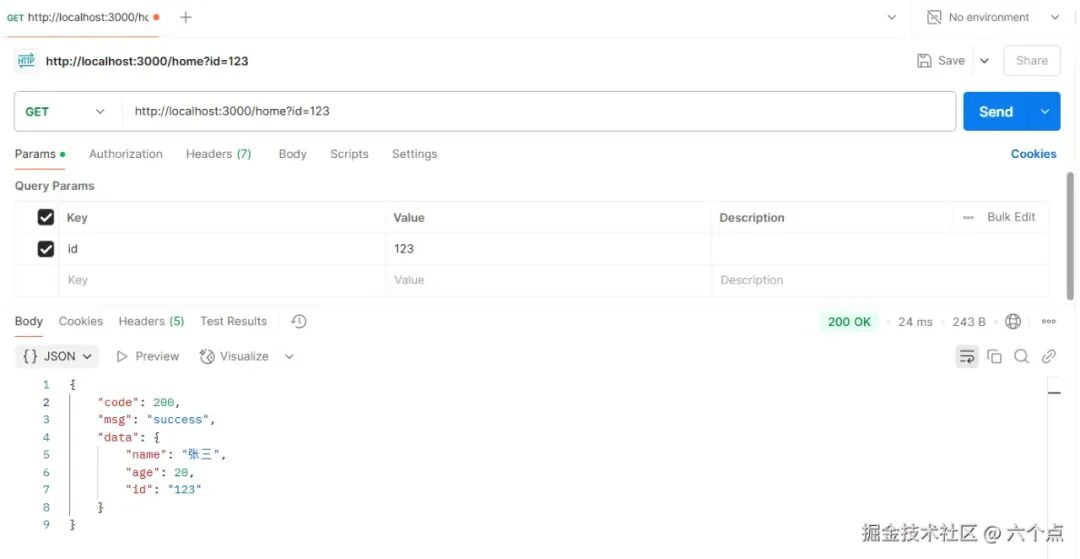Search the response with magnifier icon
This screenshot has width=1080, height=559.
click(1021, 356)
